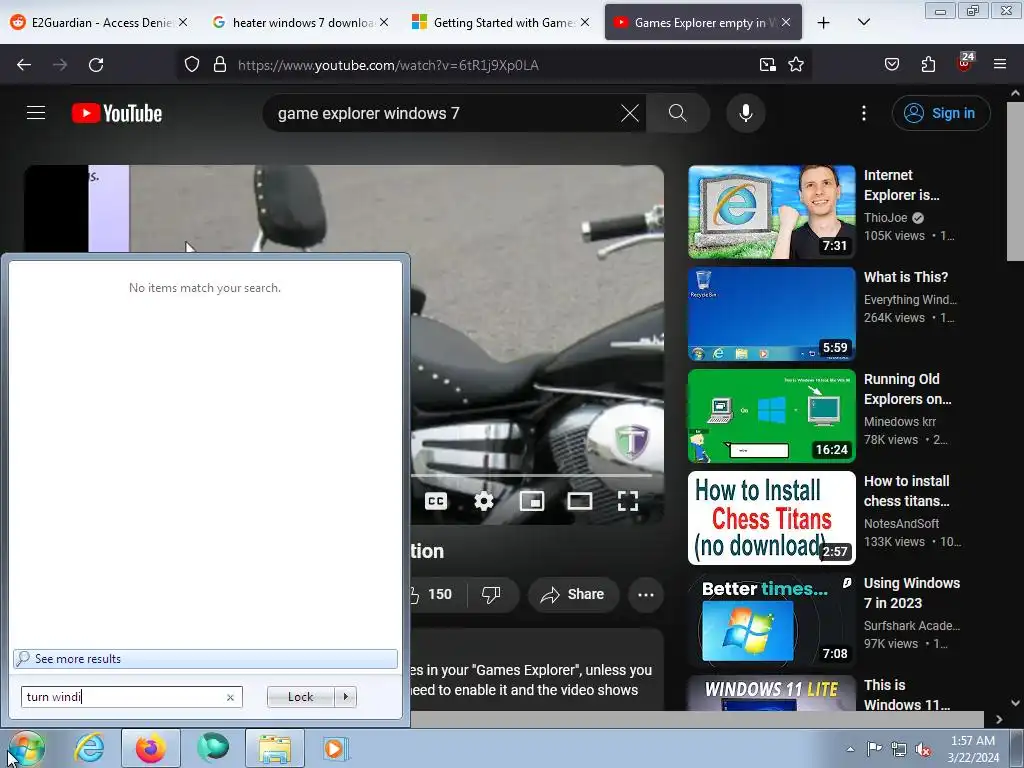Viewport: 1024px width, 768px height.
Task: Go back with browser back arrow
Action: (x=24, y=65)
